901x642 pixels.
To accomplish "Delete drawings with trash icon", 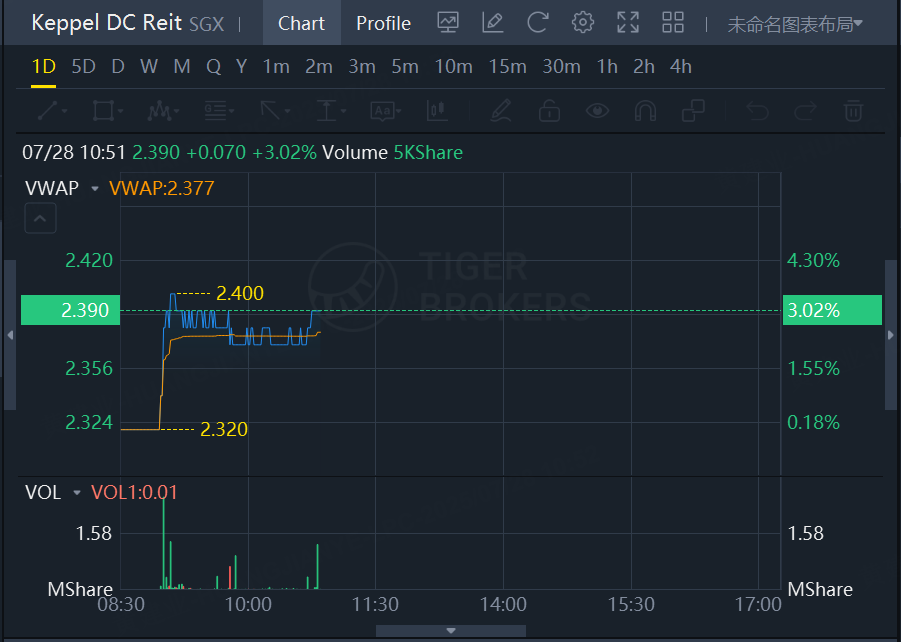I will [853, 110].
